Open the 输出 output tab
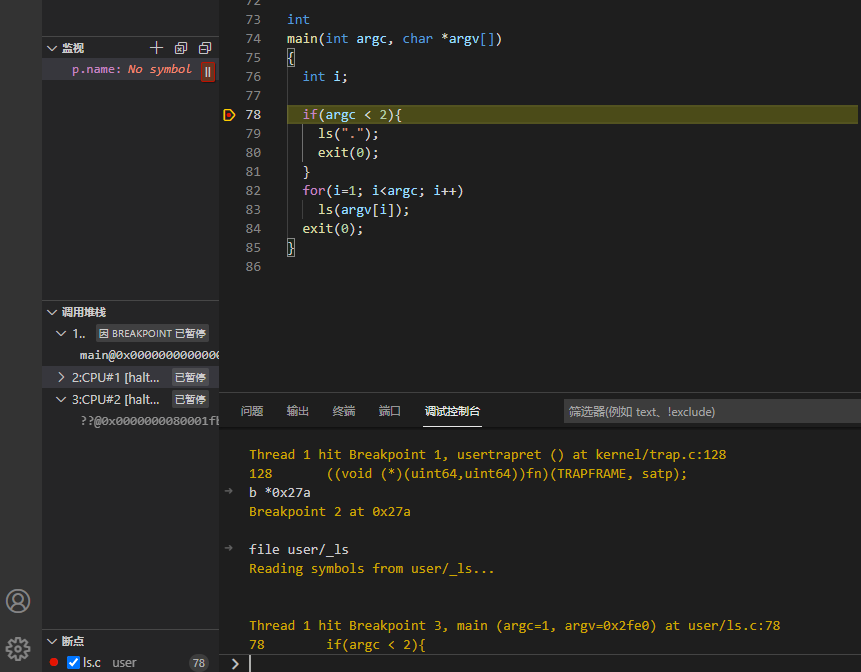This screenshot has height=672, width=861. click(x=297, y=411)
